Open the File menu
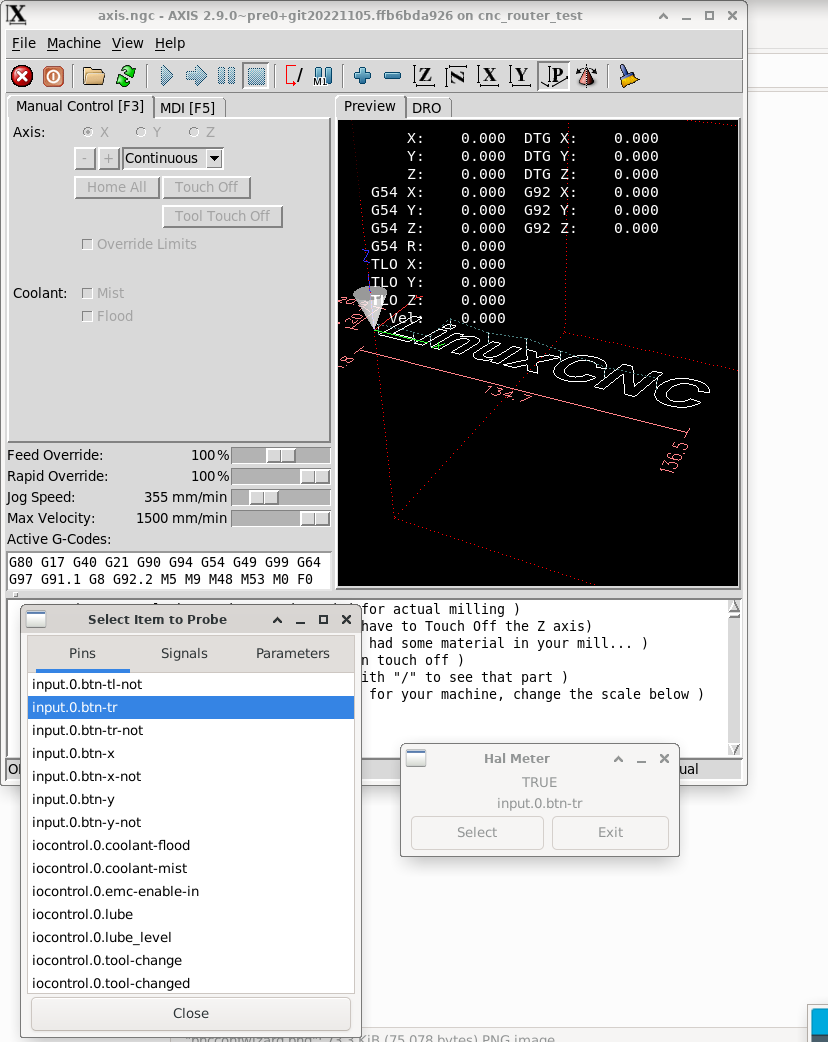This screenshot has height=1042, width=828. 24,43
